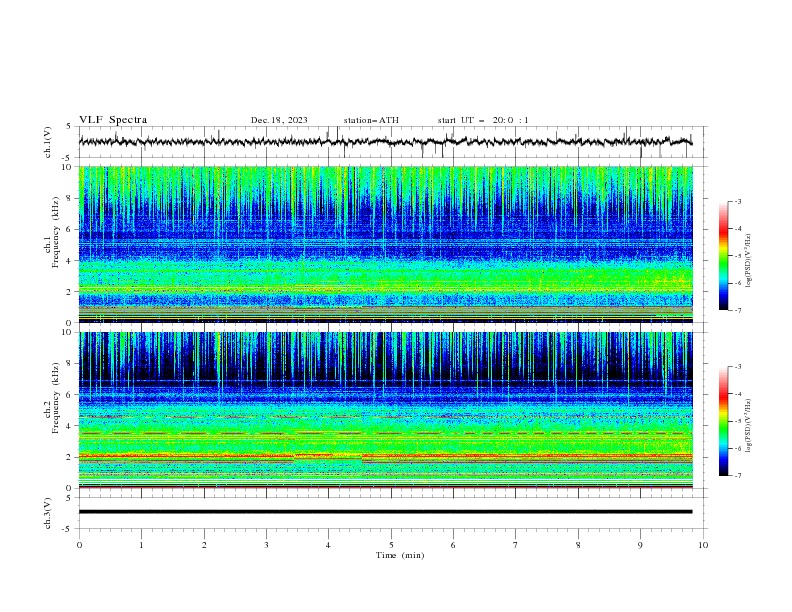Click the "5" tick on ch.1(V) axis
Viewport: 792px width, 612px height.
tap(70, 126)
